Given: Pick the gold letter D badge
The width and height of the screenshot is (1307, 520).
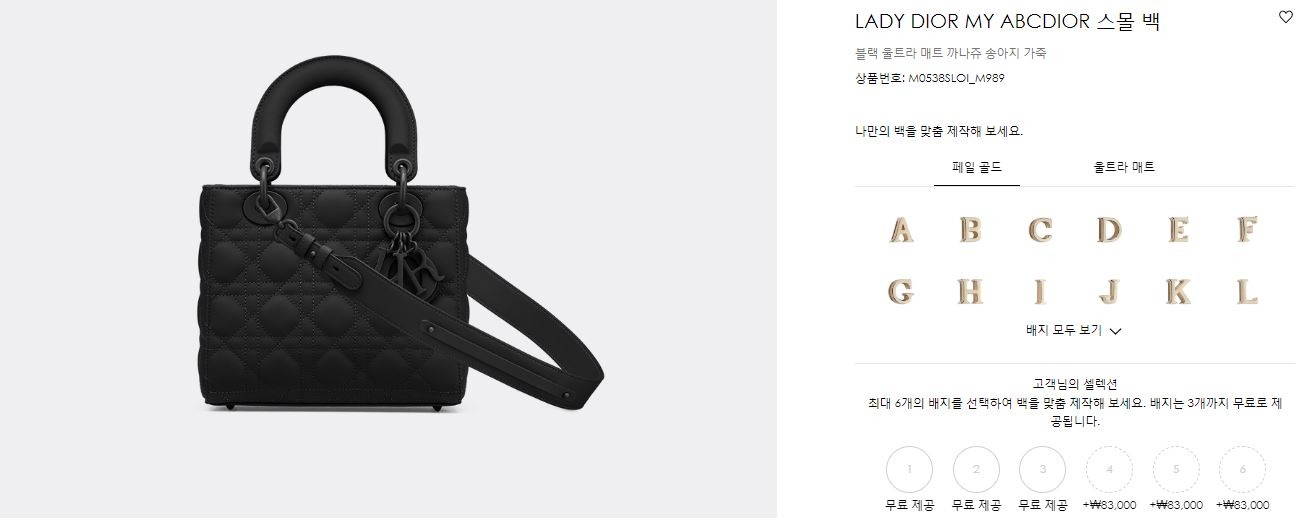Looking at the screenshot, I should click(x=1108, y=230).
